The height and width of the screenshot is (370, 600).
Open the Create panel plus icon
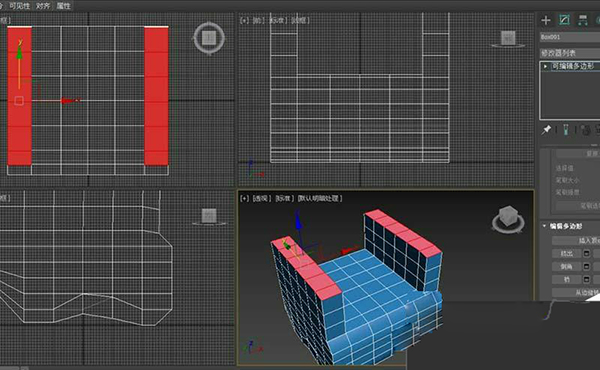(546, 20)
